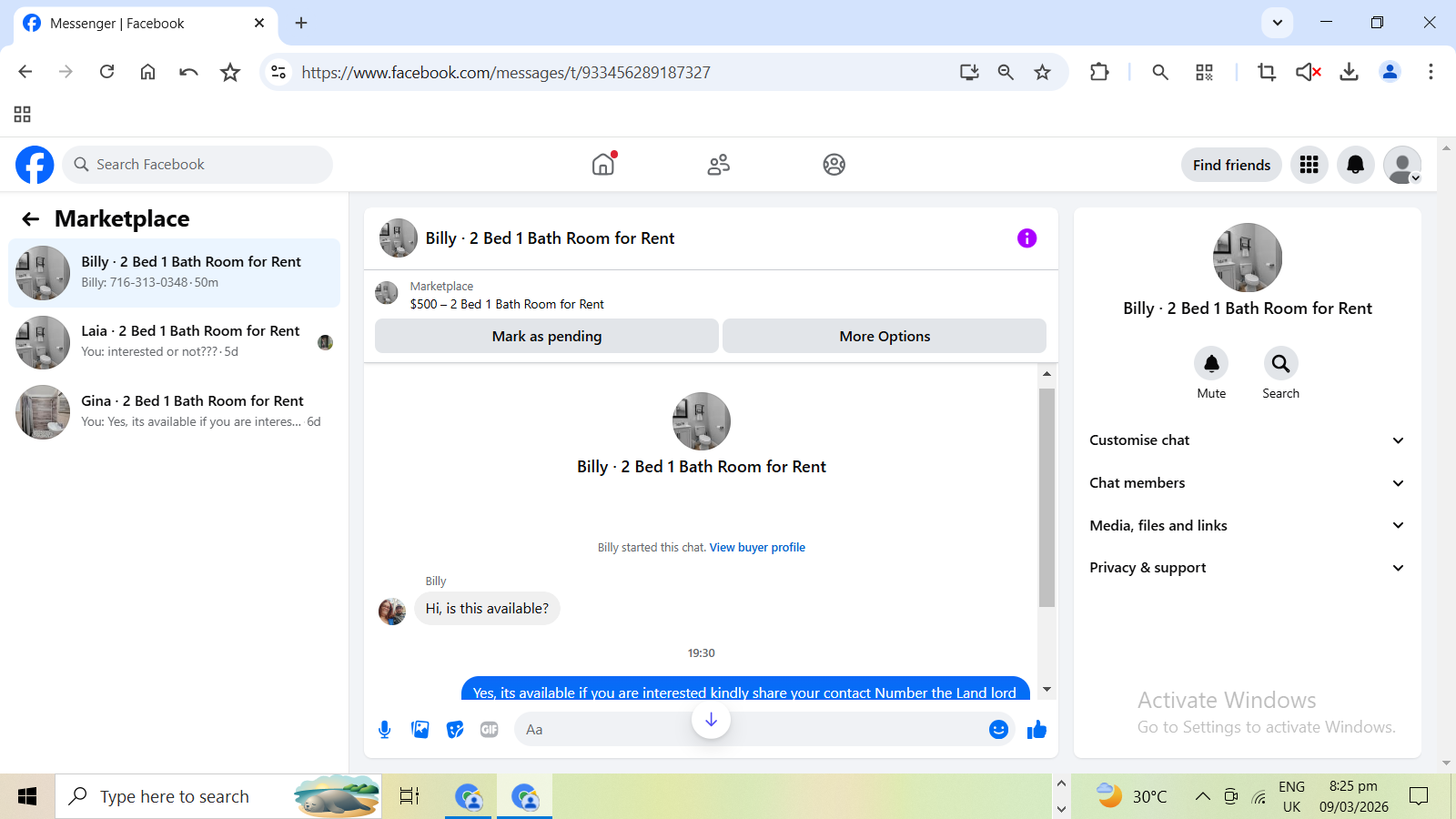1456x819 pixels.
Task: Open the Facebook Home feed icon
Action: pos(603,164)
